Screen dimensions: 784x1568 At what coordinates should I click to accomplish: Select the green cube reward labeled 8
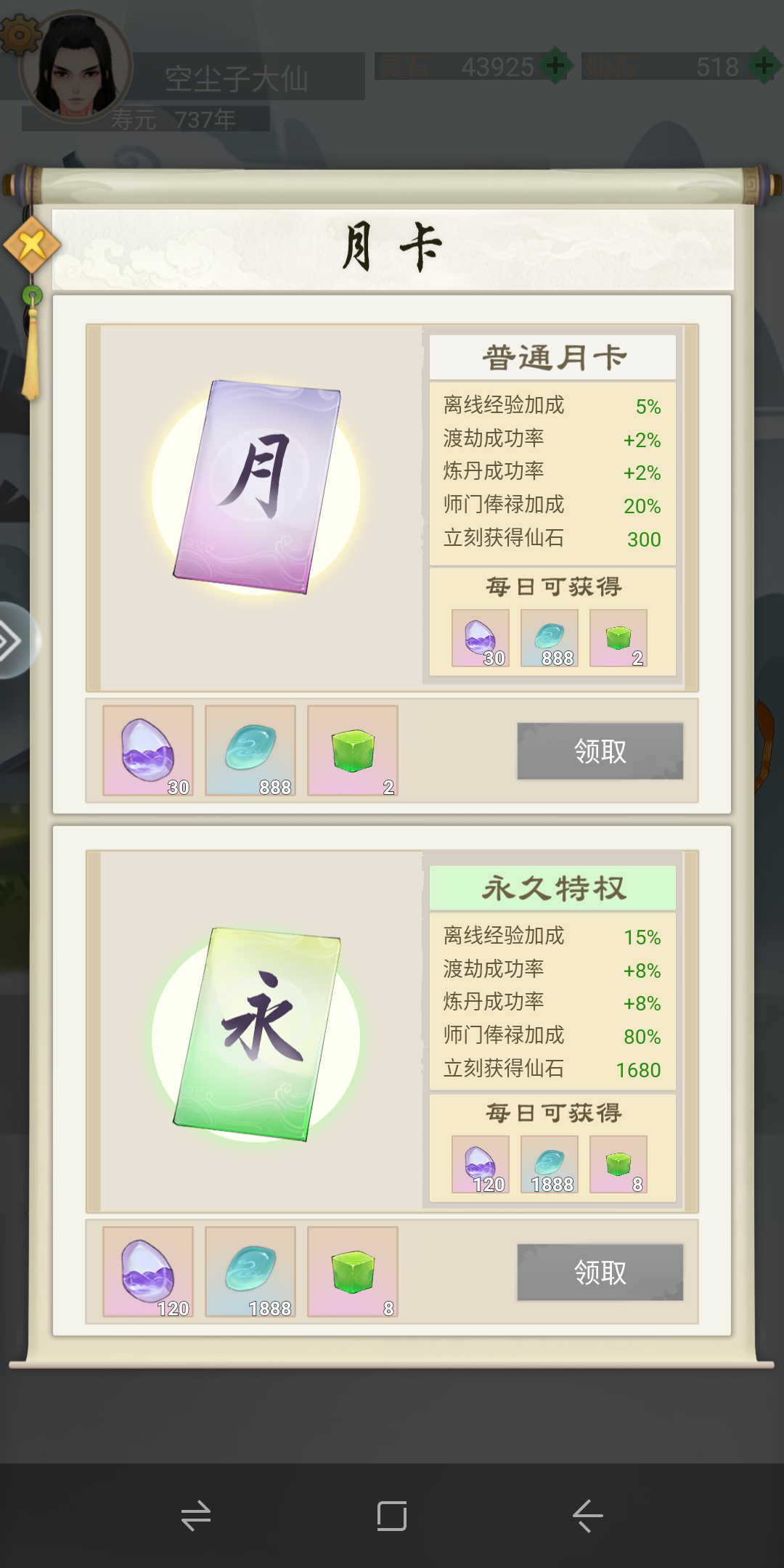(x=353, y=1272)
